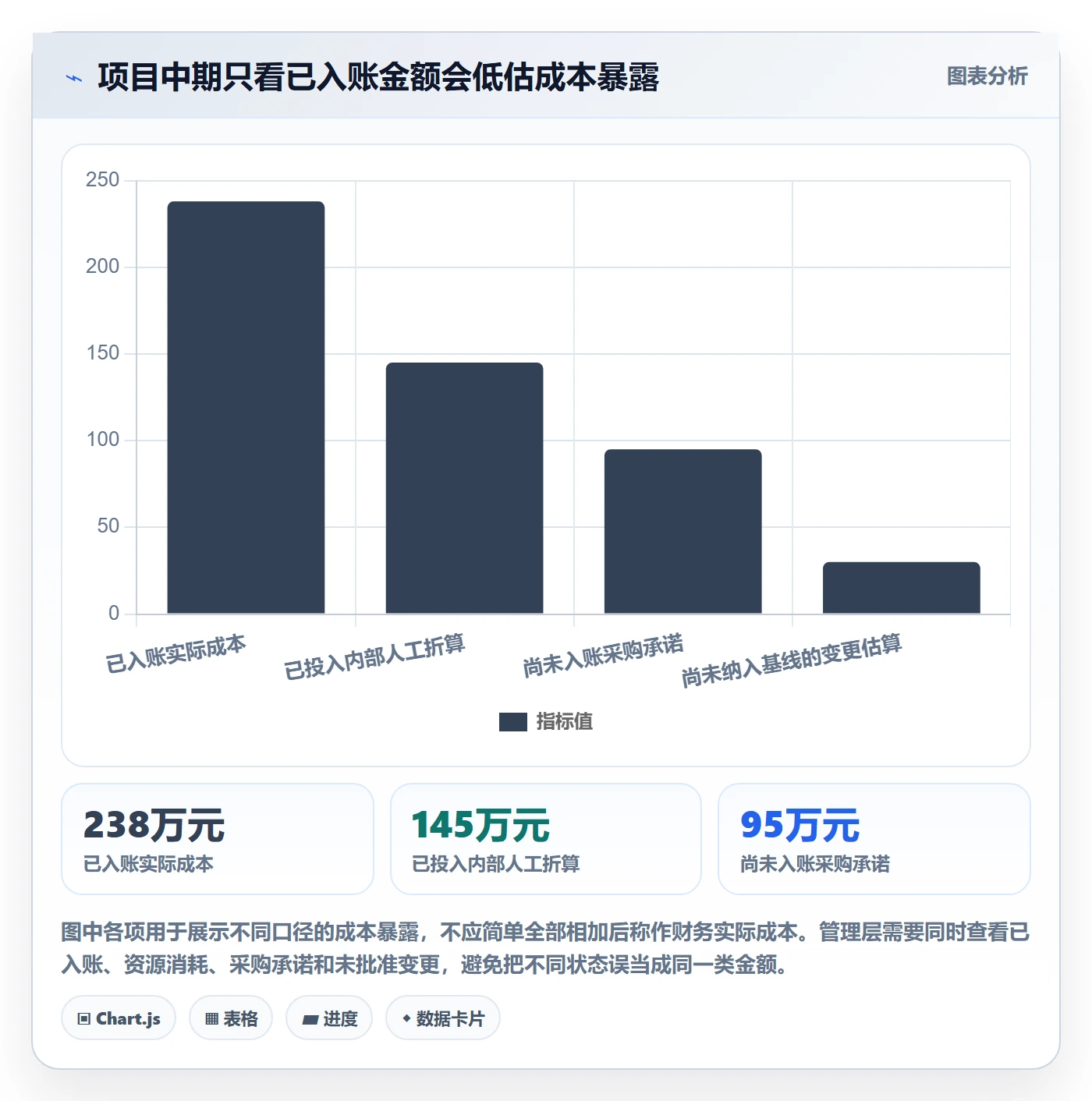The width and height of the screenshot is (1092, 1101).
Task: Select the 表格 tag
Action: [x=231, y=1018]
